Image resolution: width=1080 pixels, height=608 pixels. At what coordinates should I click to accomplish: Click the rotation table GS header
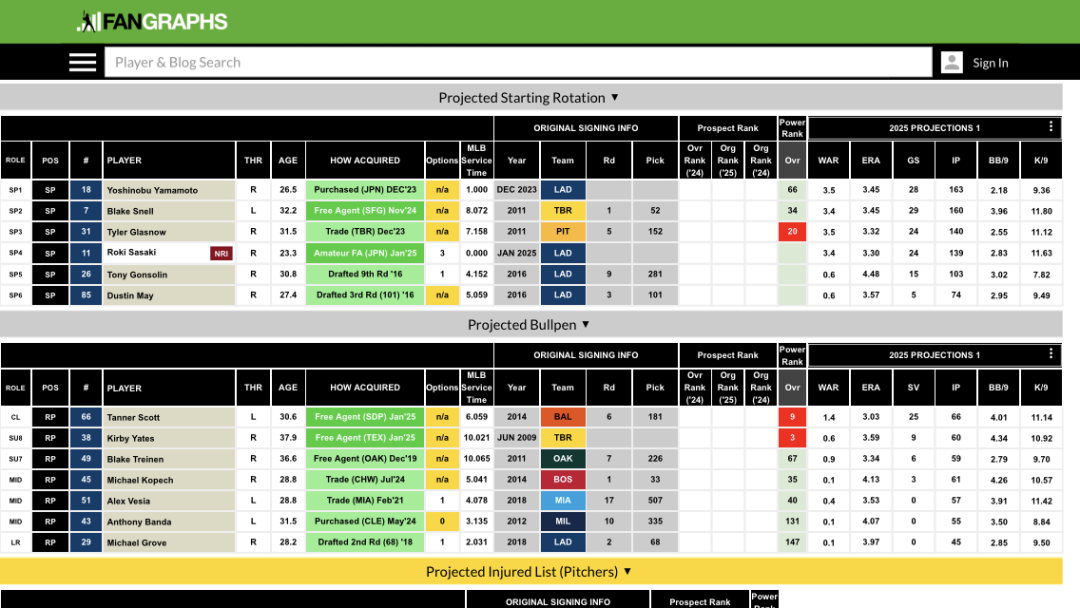[913, 160]
